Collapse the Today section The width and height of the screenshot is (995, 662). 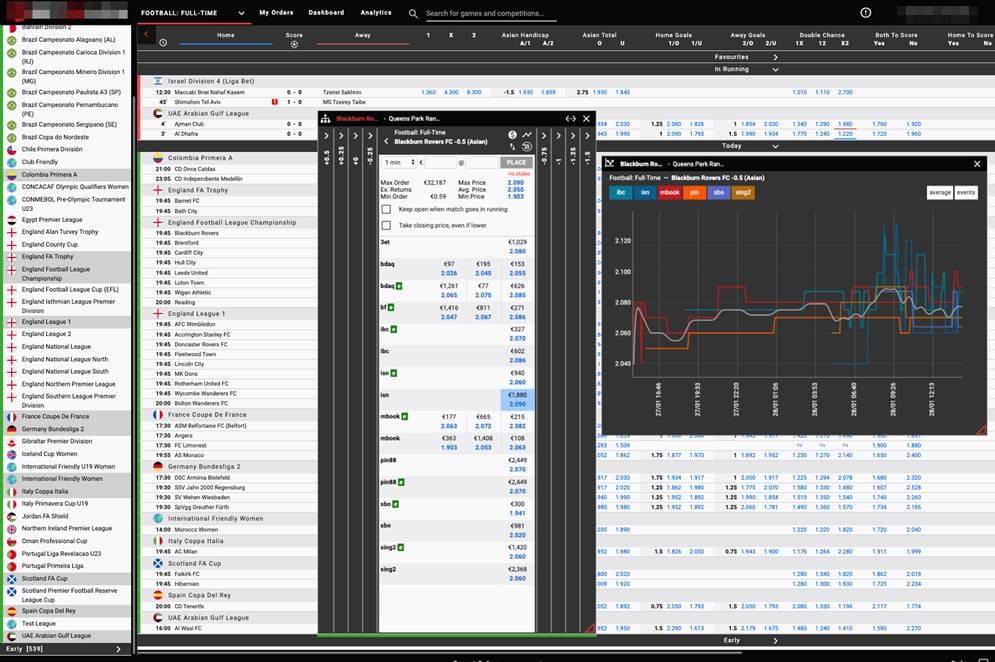[775, 146]
